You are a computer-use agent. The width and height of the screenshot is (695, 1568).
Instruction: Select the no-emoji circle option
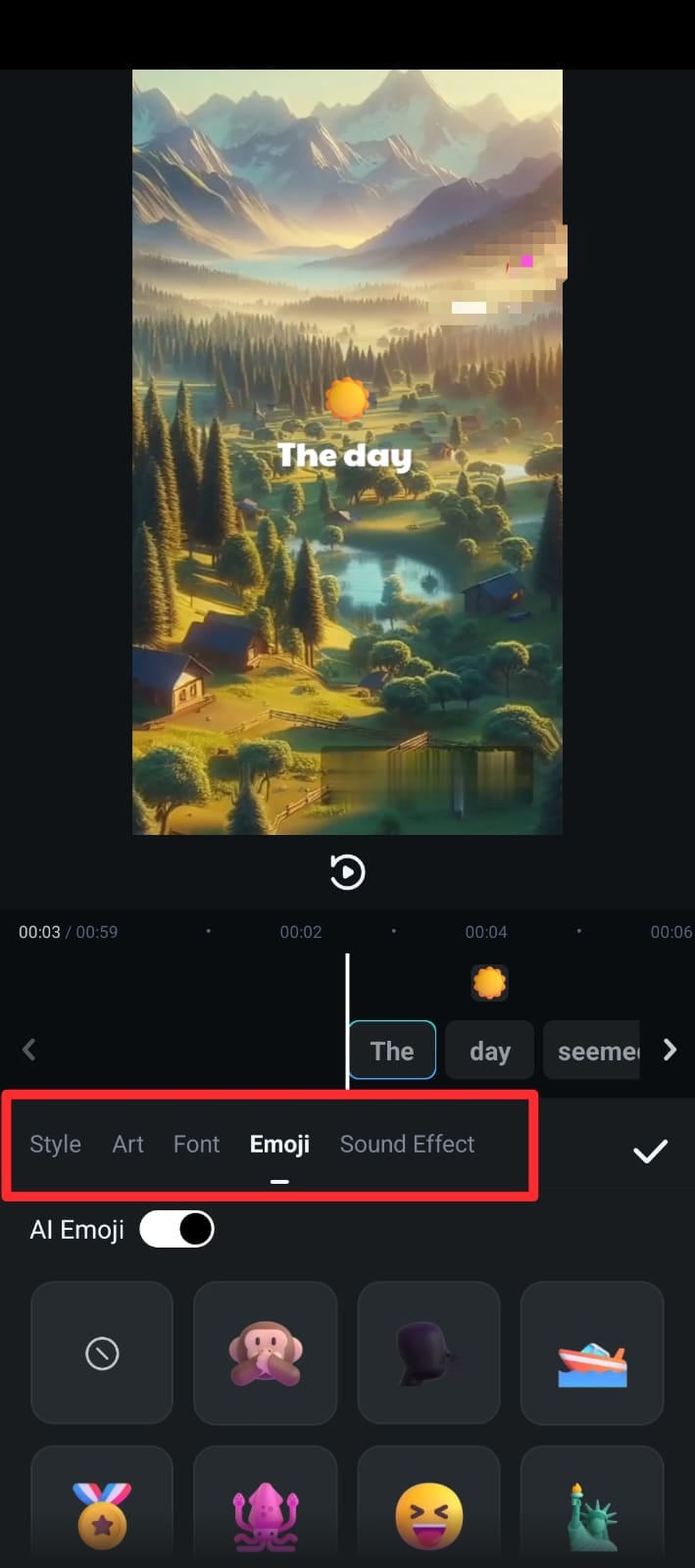(102, 1353)
